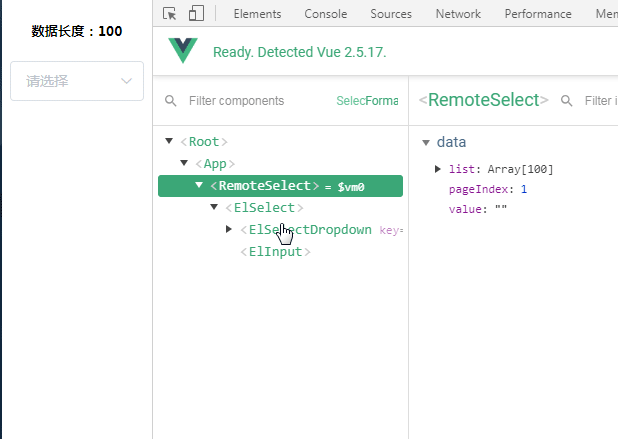Collapse the App component node
The height and width of the screenshot is (439, 618).
[184, 163]
